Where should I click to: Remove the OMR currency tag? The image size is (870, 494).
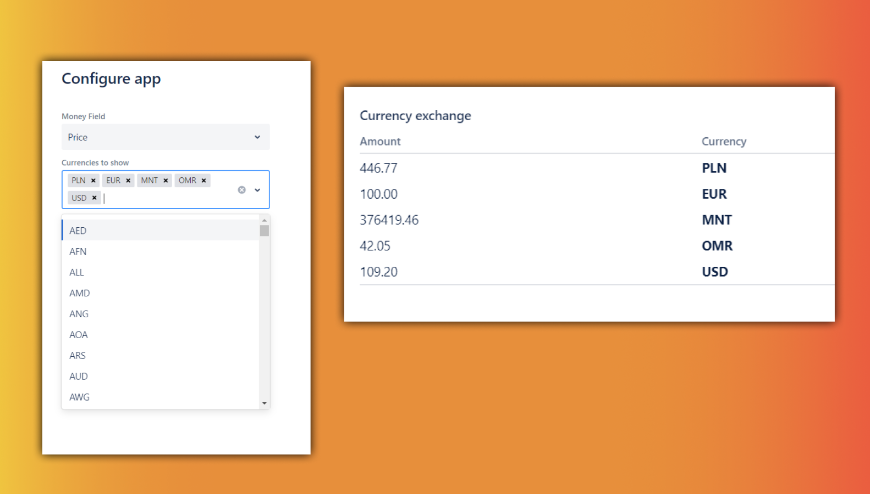click(204, 181)
